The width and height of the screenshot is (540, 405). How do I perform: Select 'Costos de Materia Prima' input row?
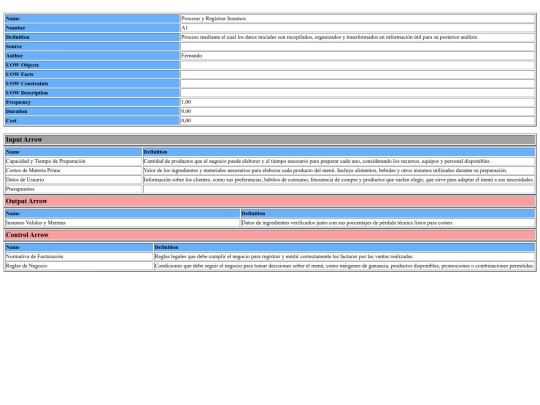tap(73, 170)
